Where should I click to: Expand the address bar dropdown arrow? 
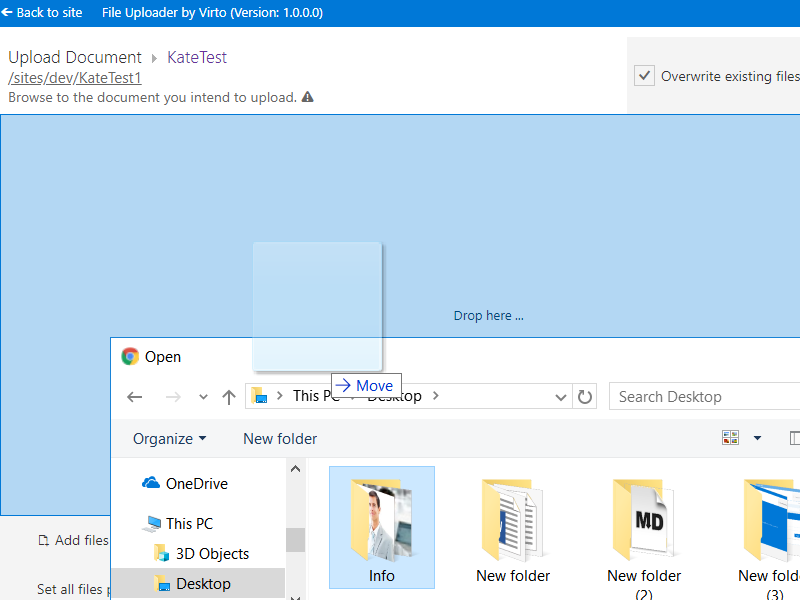(560, 396)
